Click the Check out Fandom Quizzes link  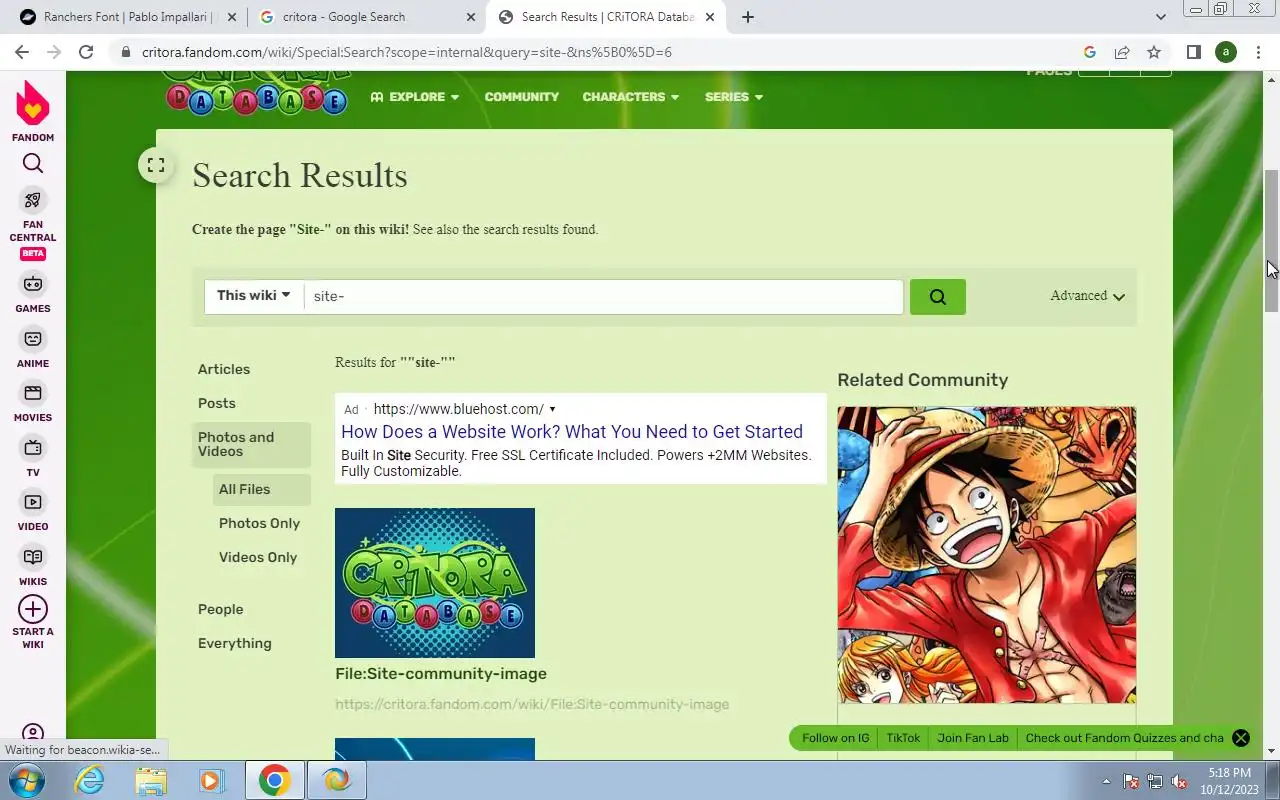pyautogui.click(x=1124, y=738)
